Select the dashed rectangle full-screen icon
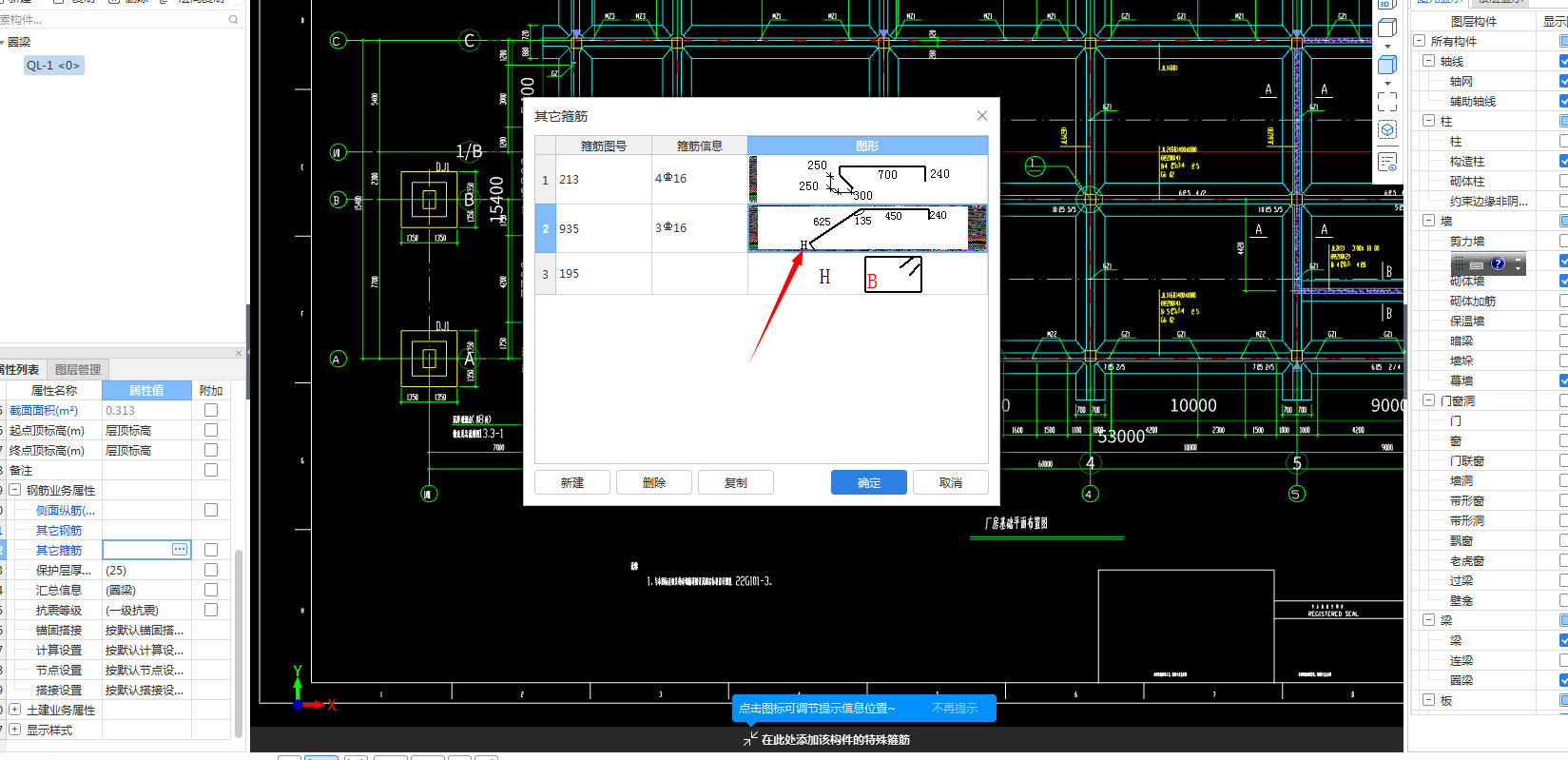 1387,101
